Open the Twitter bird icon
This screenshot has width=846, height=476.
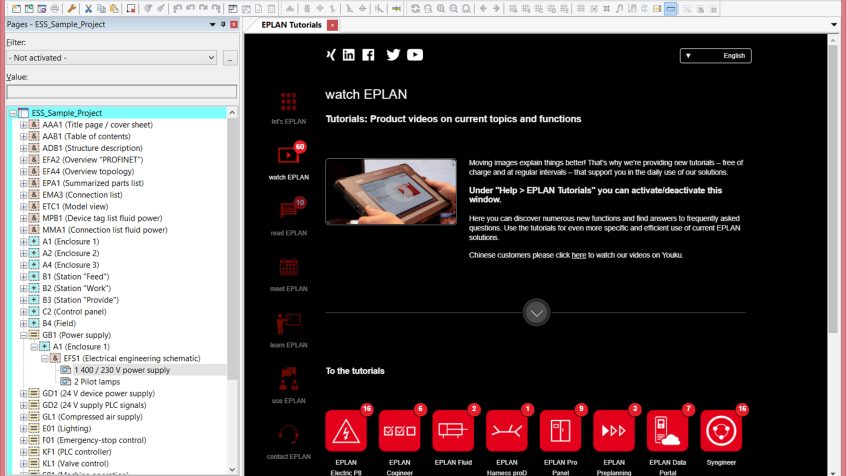point(393,55)
